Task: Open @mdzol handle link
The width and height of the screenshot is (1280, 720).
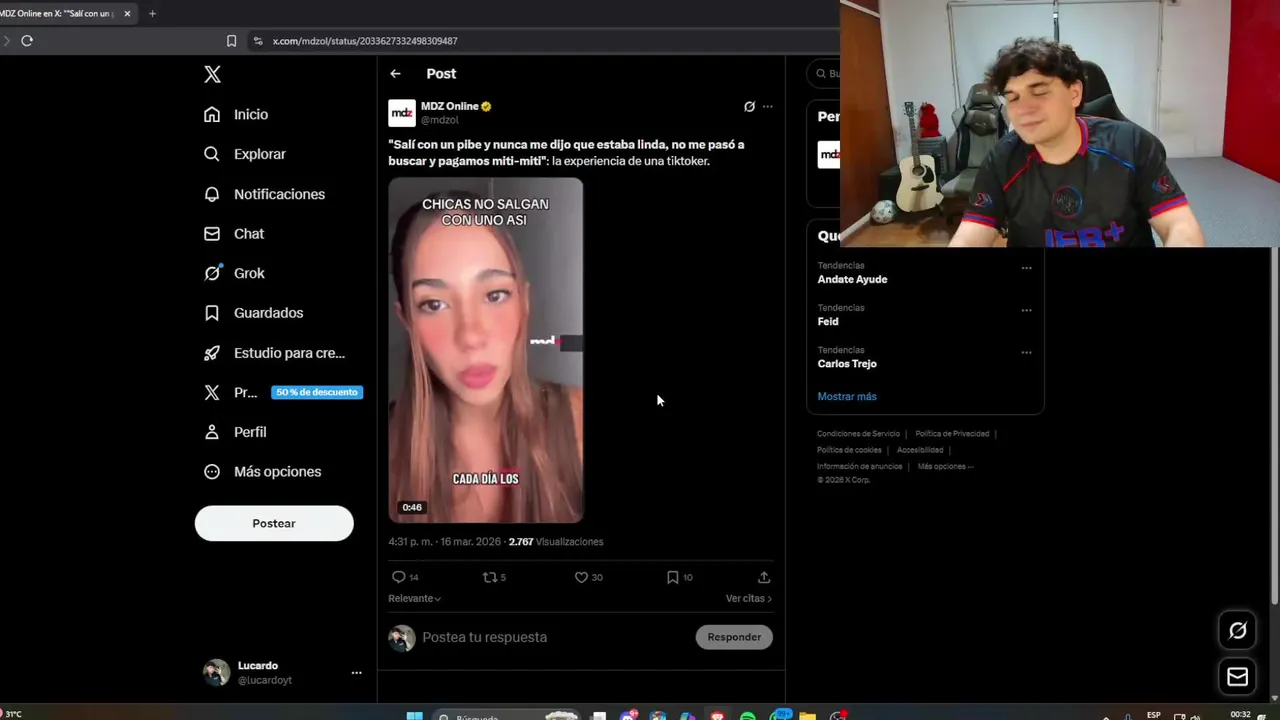Action: (439, 120)
